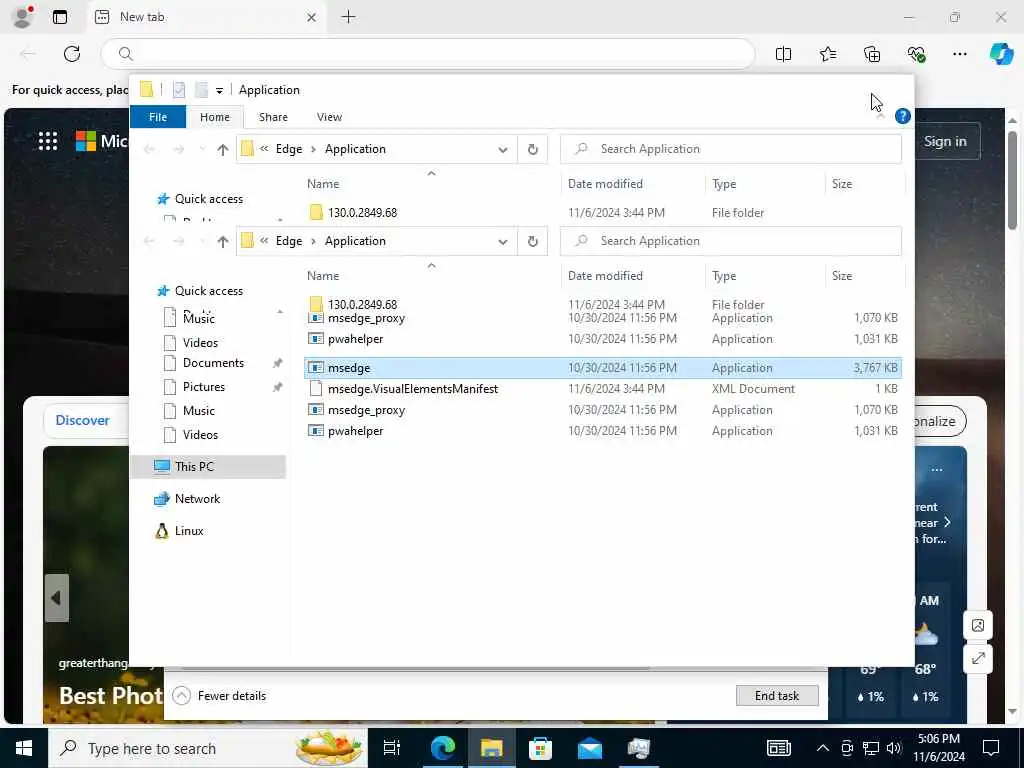Open Explorer Help question mark icon
Viewport: 1024px width, 768px height.
click(903, 116)
